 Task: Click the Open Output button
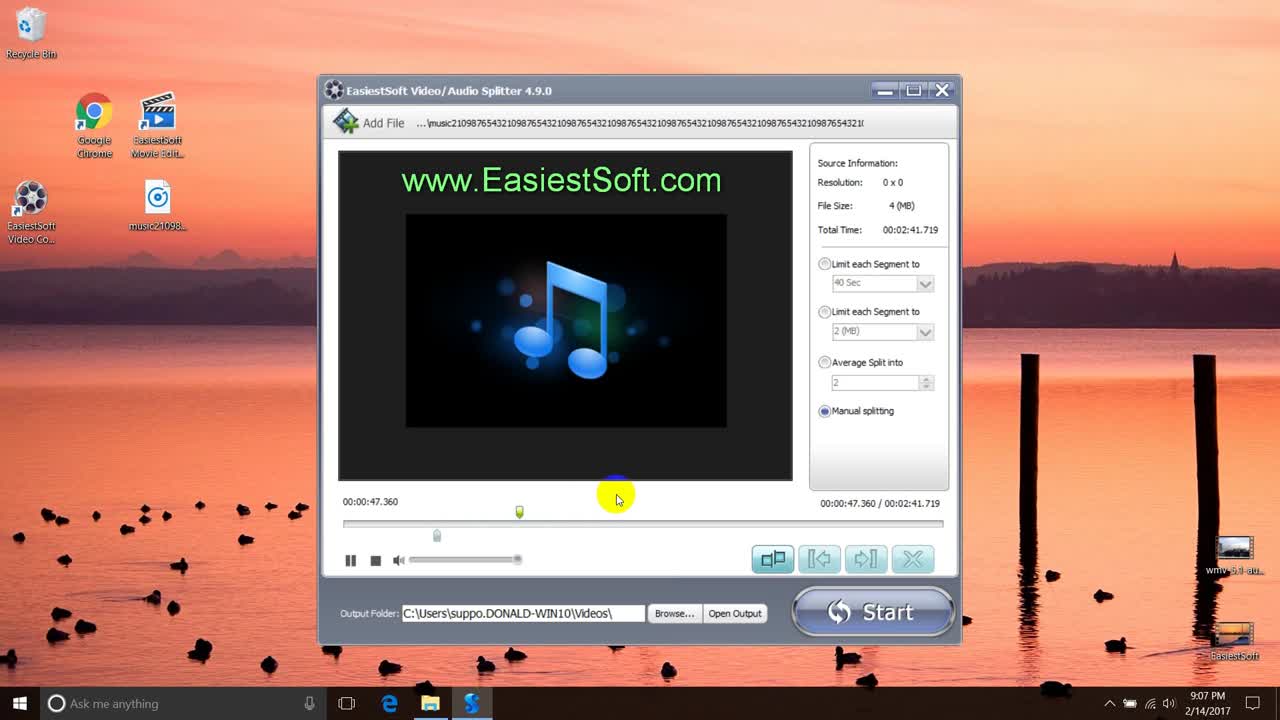[735, 613]
